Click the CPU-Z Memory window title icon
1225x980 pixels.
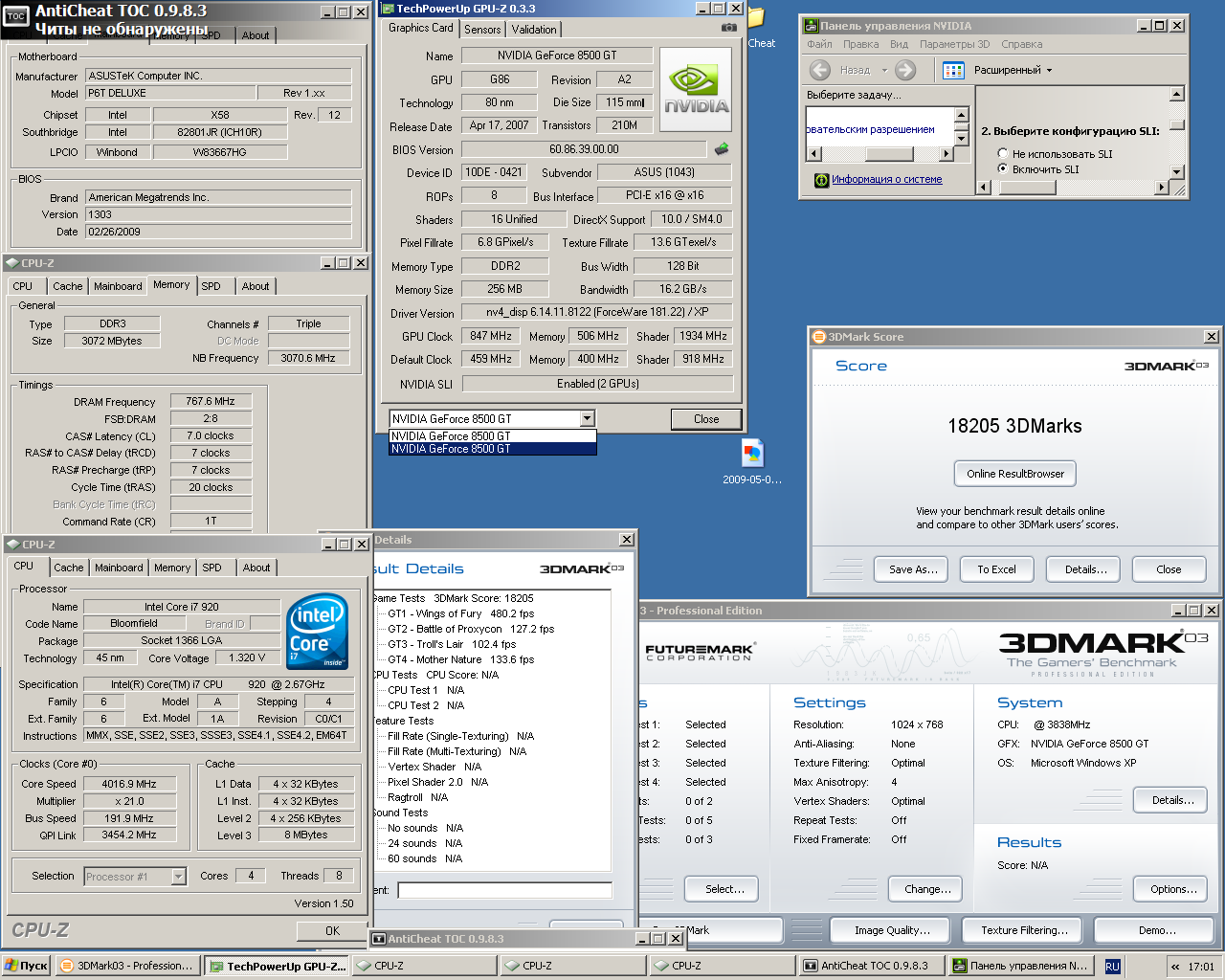pos(12,263)
